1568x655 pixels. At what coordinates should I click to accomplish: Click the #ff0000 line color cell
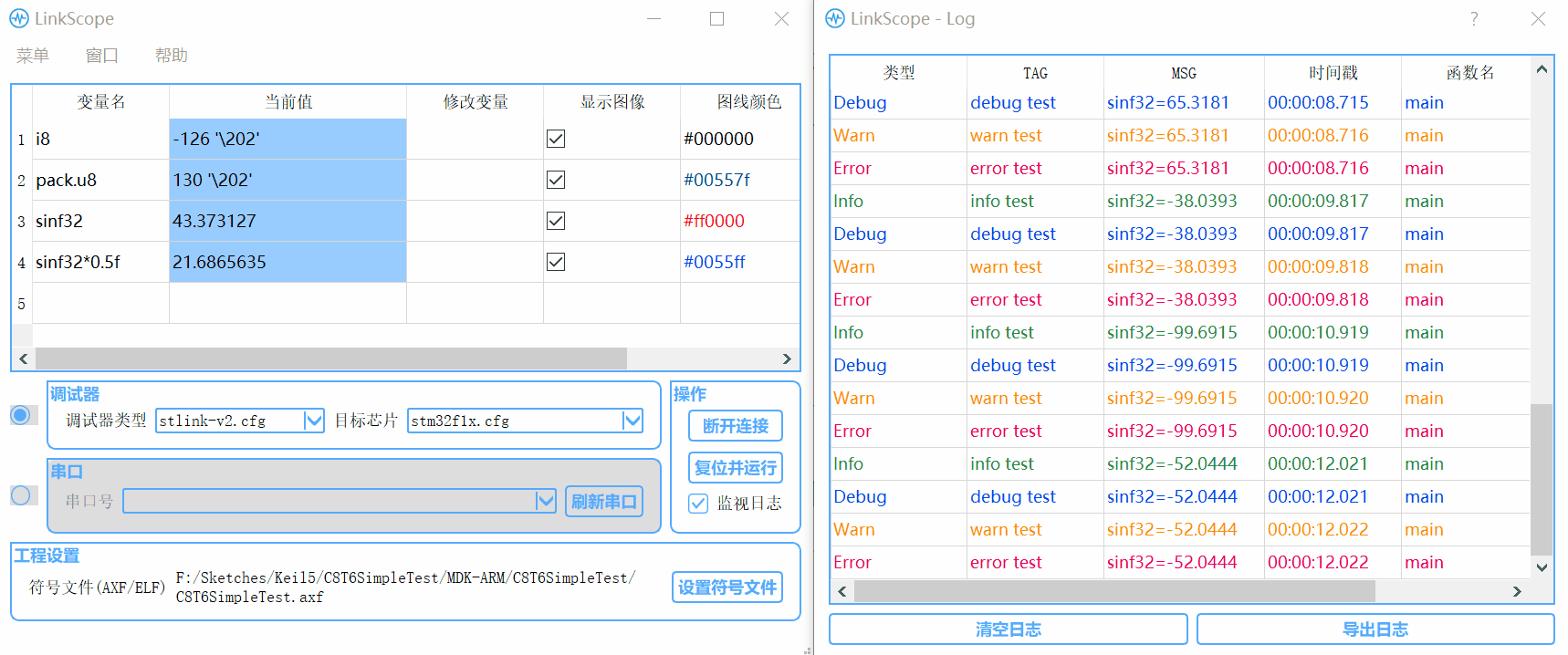pyautogui.click(x=739, y=221)
